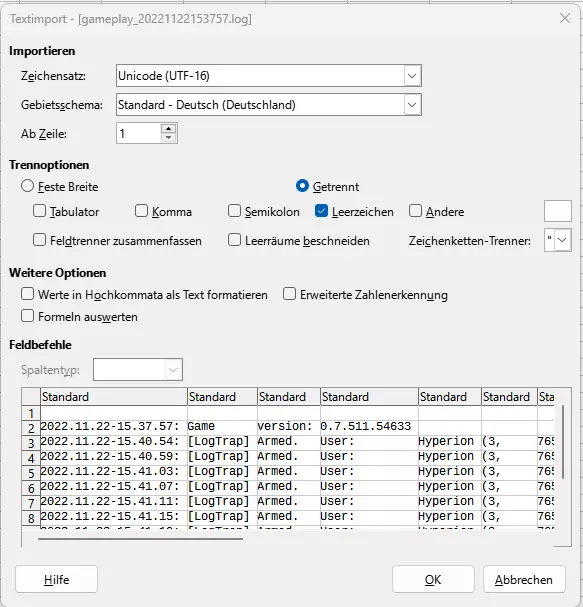Click row number 1 in preview

[x=31, y=414]
